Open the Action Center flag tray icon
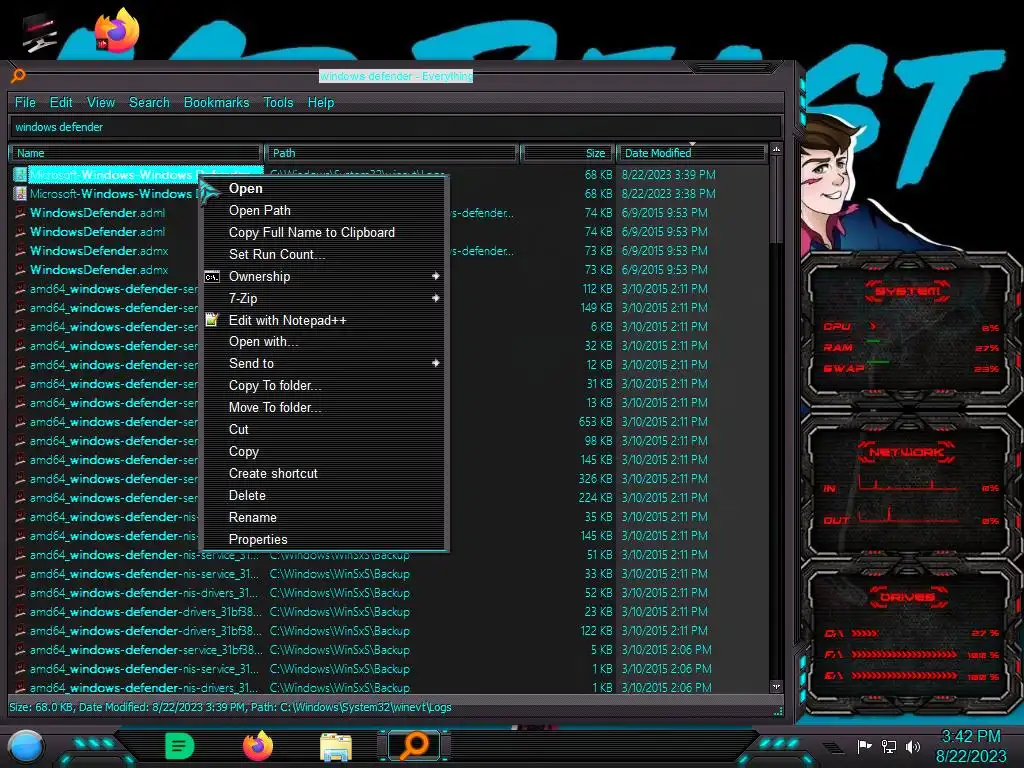 (864, 746)
